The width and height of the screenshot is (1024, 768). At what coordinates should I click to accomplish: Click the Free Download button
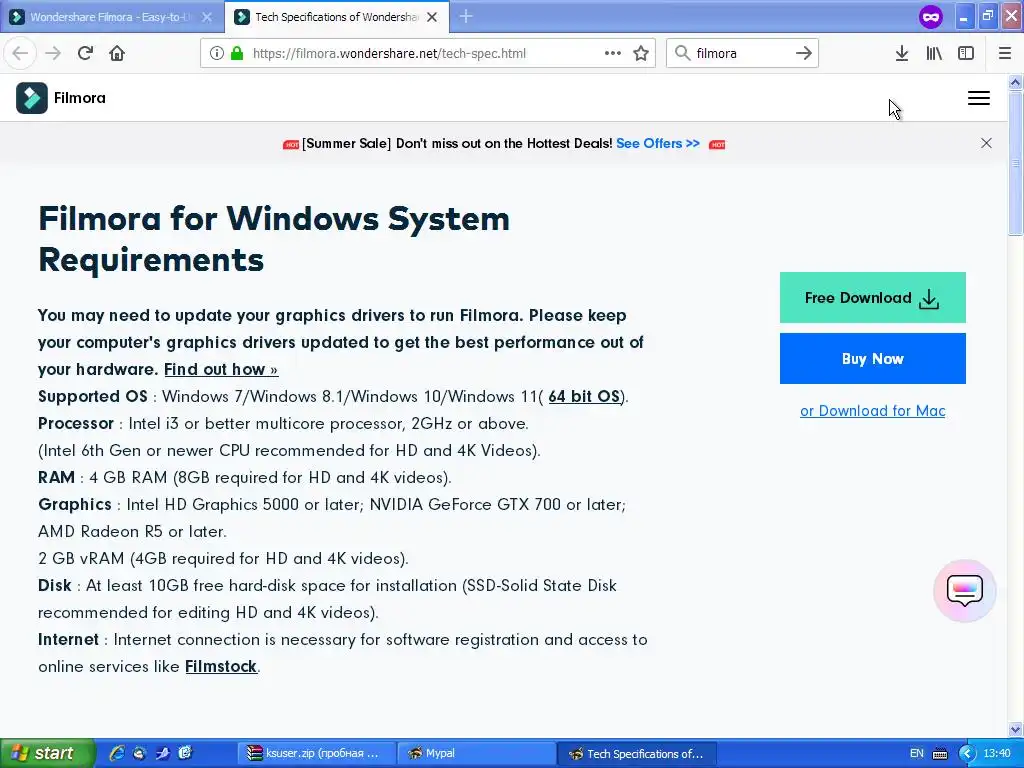(872, 297)
